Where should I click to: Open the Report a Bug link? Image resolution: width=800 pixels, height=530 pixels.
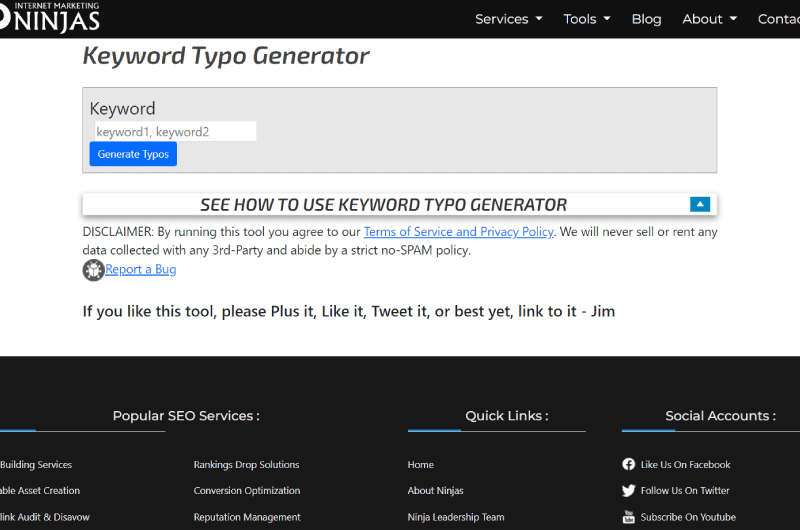tap(140, 269)
